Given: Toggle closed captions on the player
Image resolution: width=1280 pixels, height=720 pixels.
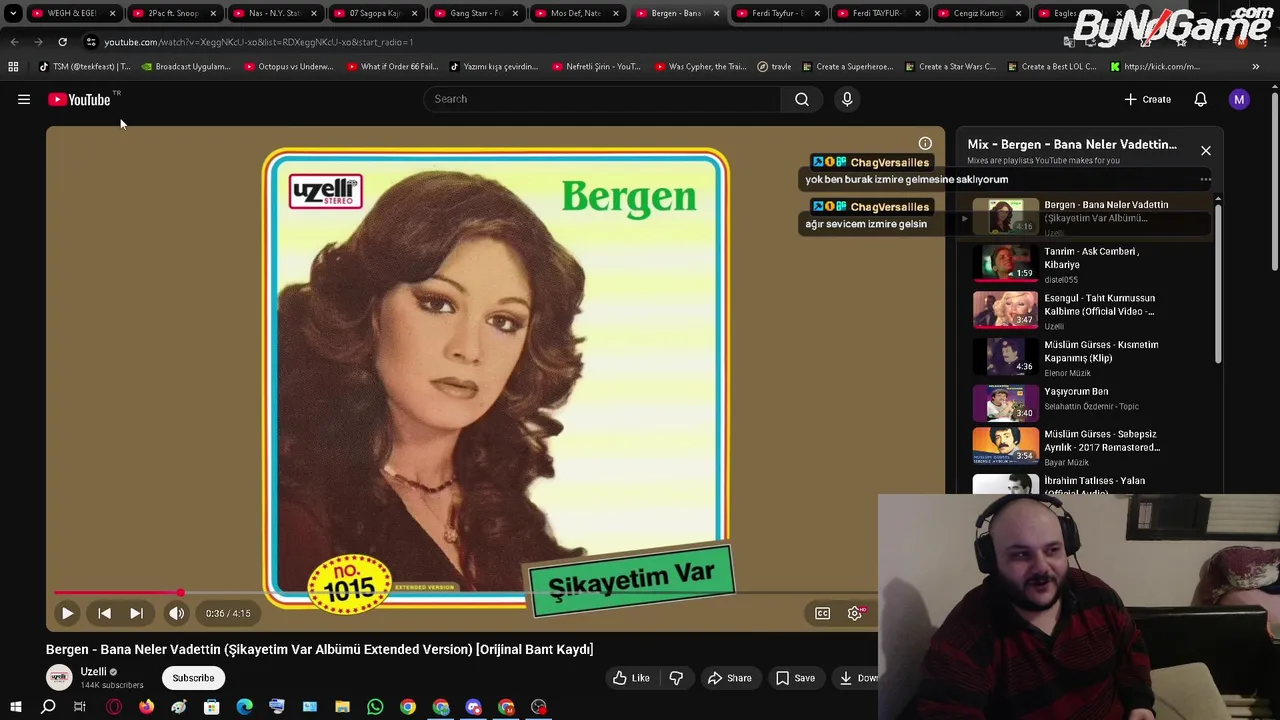Looking at the screenshot, I should [822, 613].
